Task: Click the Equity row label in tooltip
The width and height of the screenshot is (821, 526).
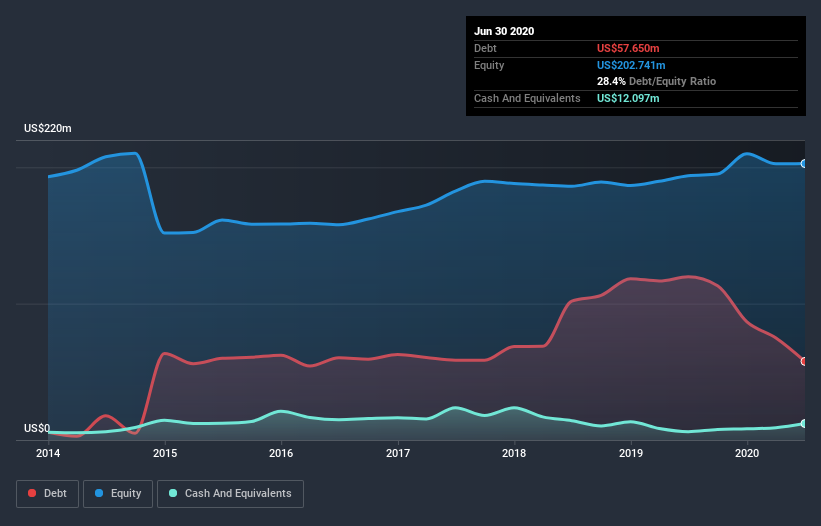Action: (489, 65)
